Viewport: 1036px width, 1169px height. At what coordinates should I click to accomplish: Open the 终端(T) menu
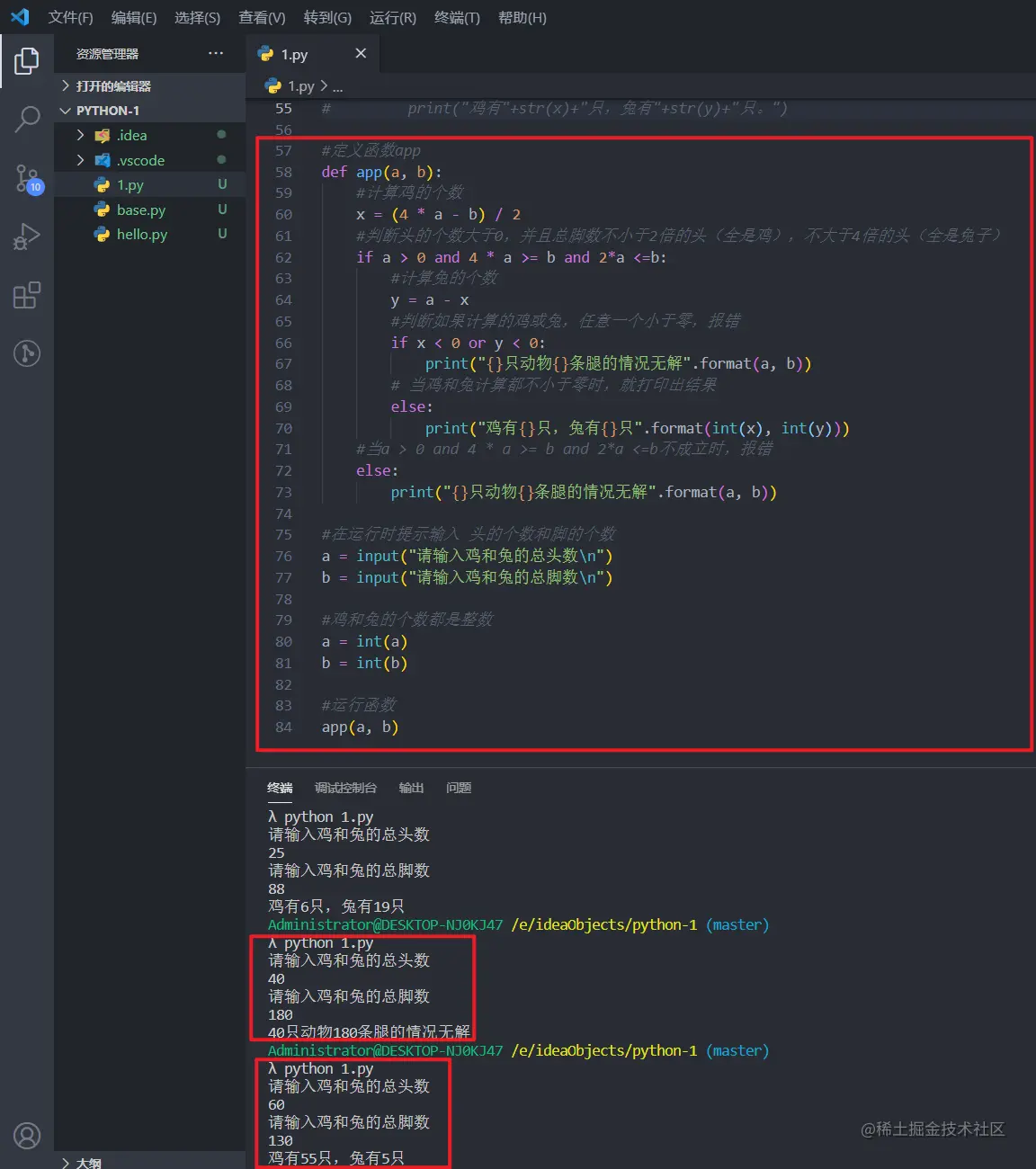457,17
